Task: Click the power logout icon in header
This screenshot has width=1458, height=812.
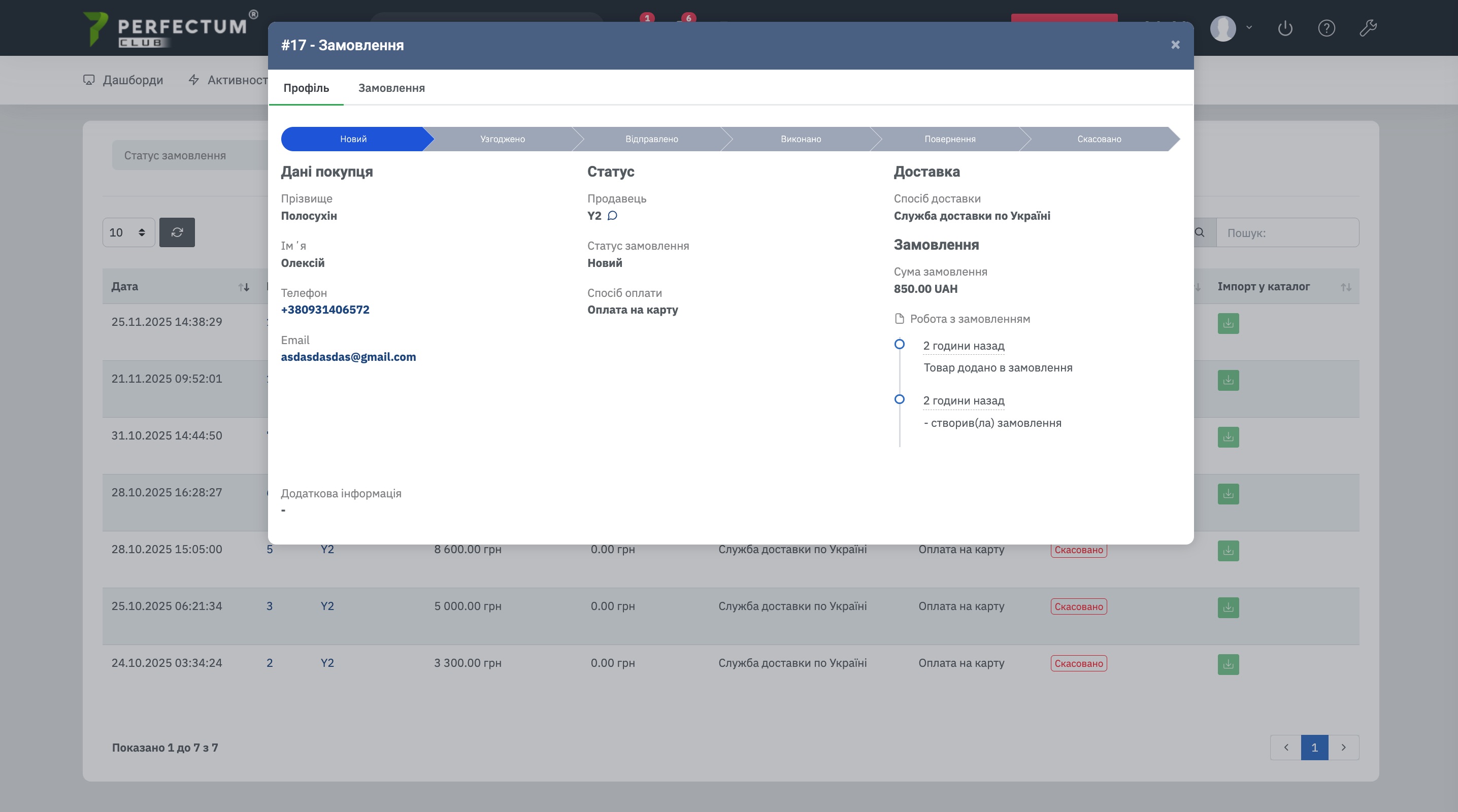Action: (x=1285, y=28)
